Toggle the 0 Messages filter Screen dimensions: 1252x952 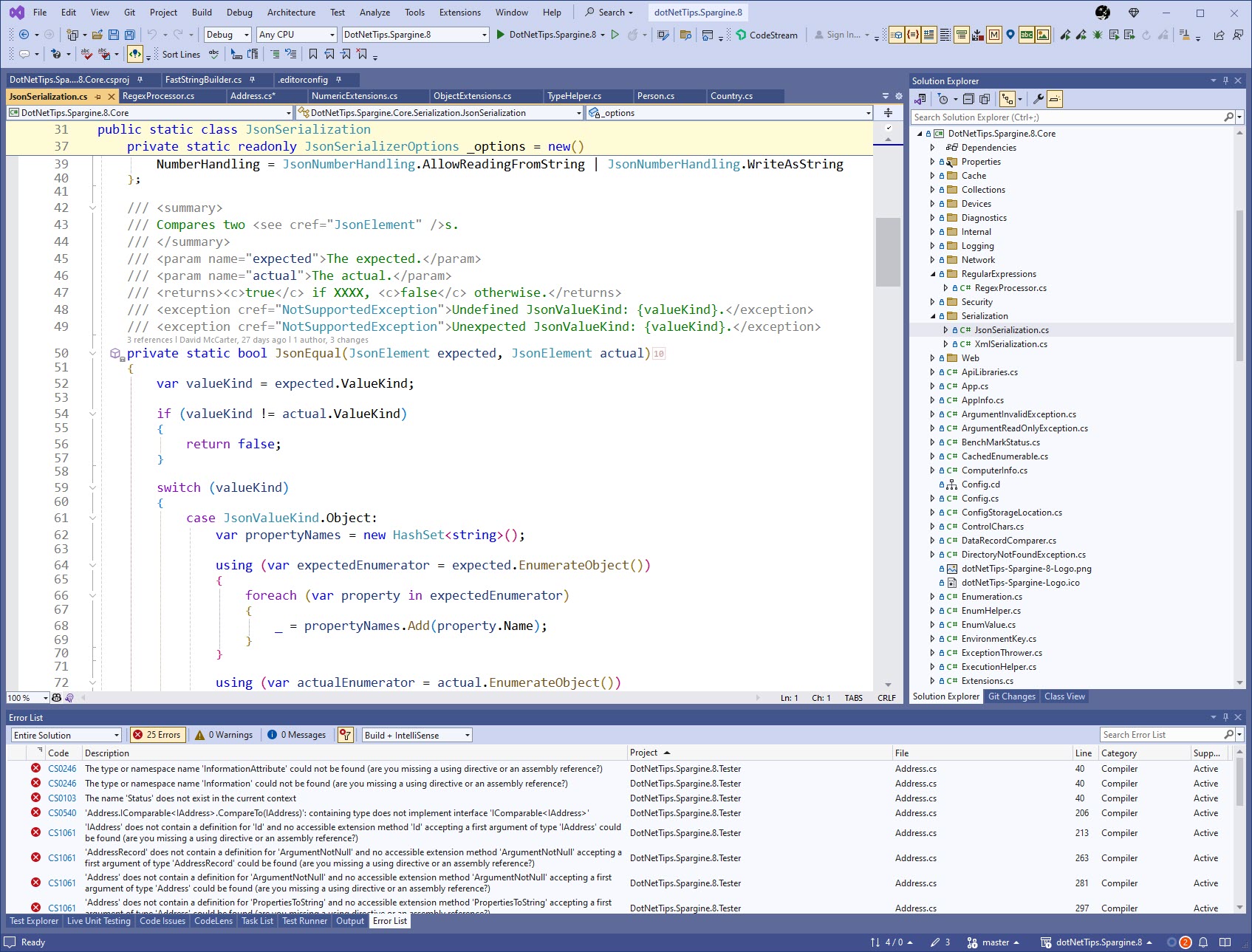click(297, 735)
